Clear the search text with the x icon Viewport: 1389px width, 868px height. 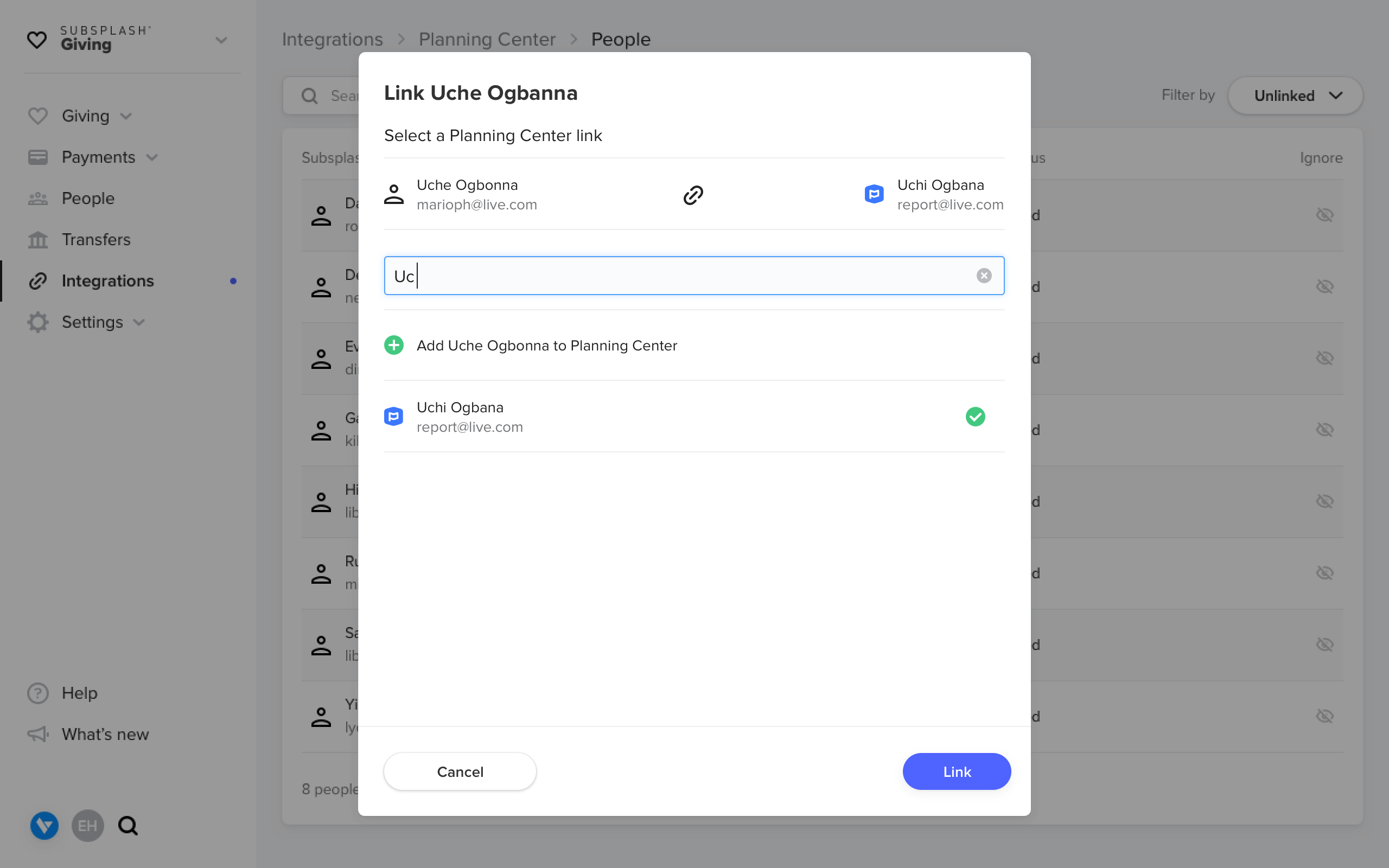point(984,276)
